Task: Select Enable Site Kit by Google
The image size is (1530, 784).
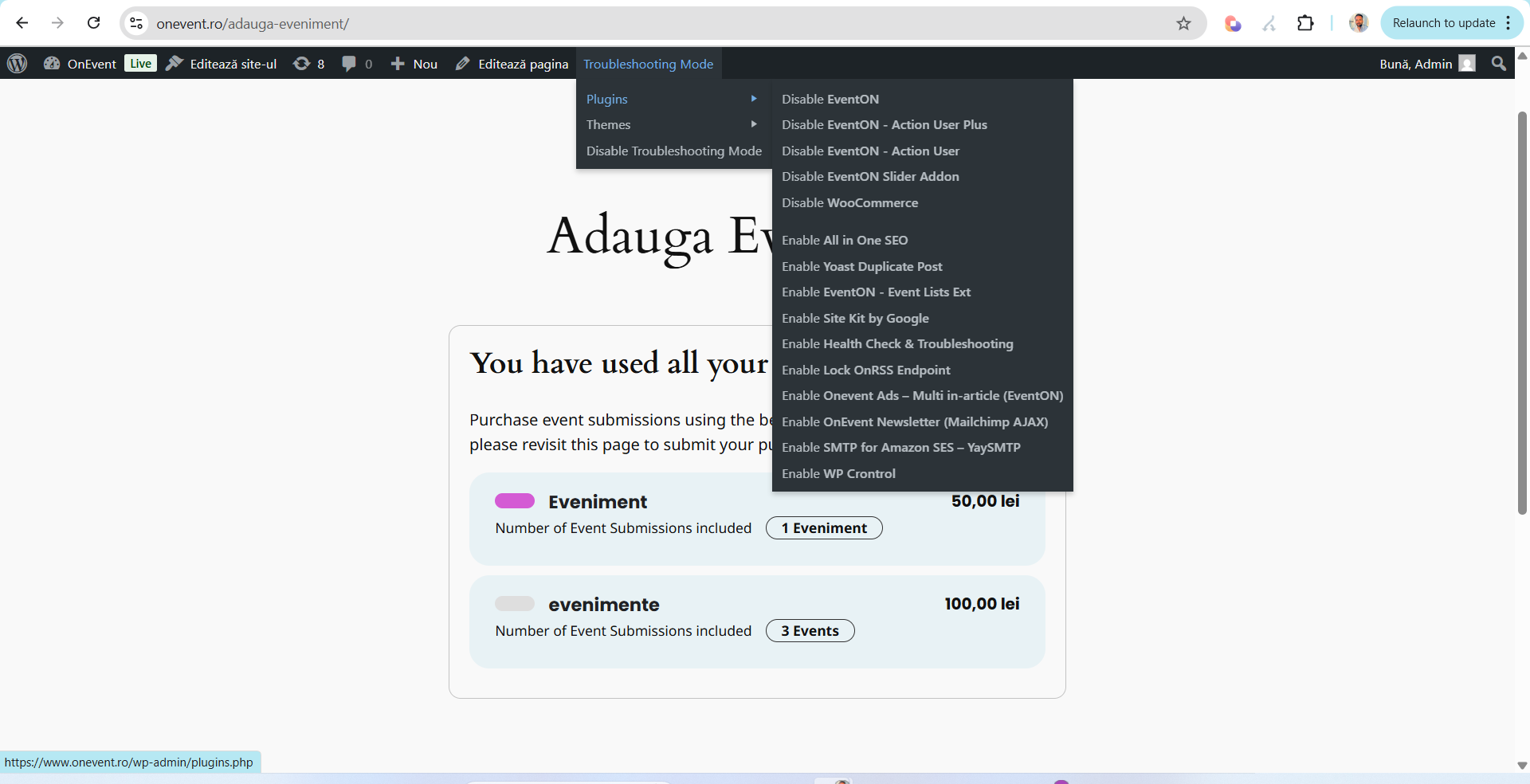Action: [855, 319]
